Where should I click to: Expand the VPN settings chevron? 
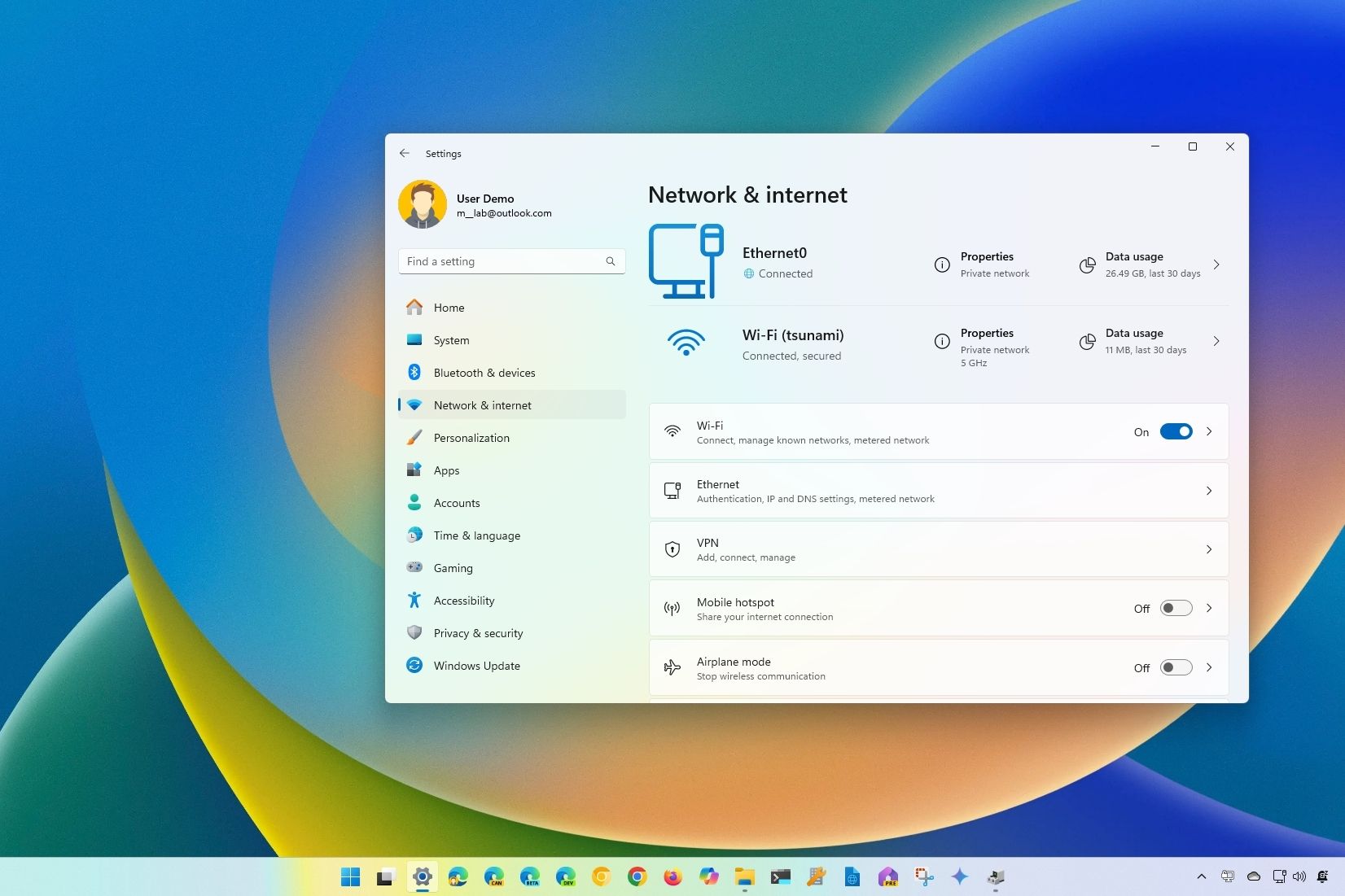[x=1208, y=549]
